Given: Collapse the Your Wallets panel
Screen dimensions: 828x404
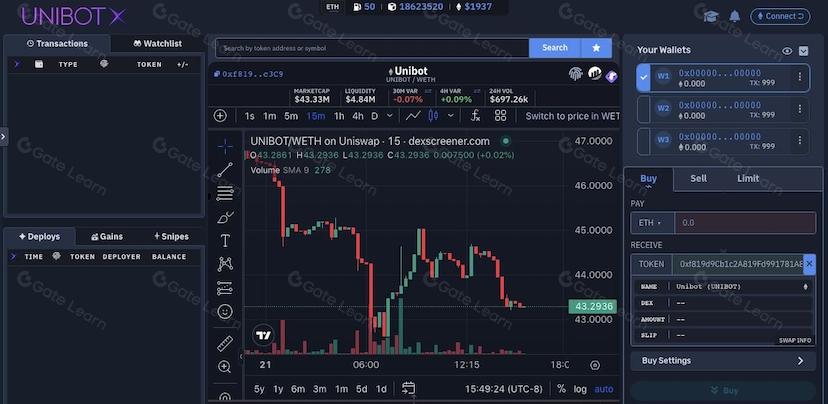Looking at the screenshot, I should 803,51.
